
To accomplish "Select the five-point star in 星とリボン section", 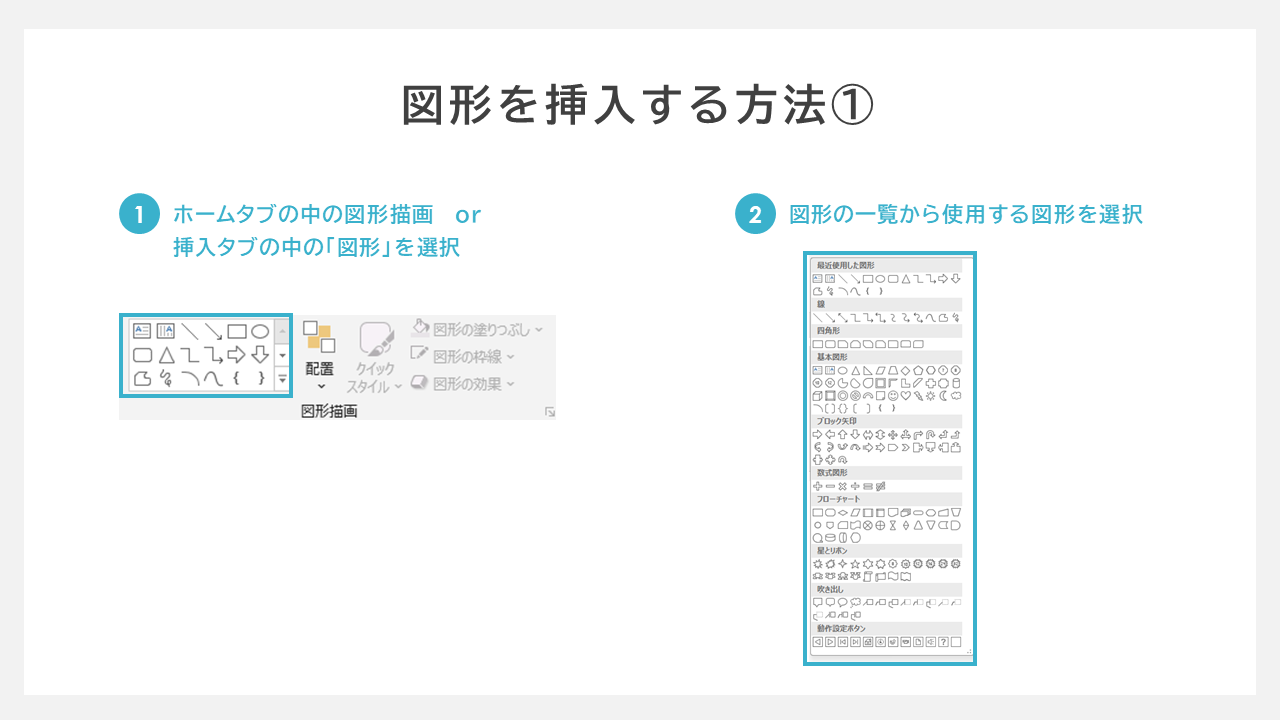I will click(855, 564).
